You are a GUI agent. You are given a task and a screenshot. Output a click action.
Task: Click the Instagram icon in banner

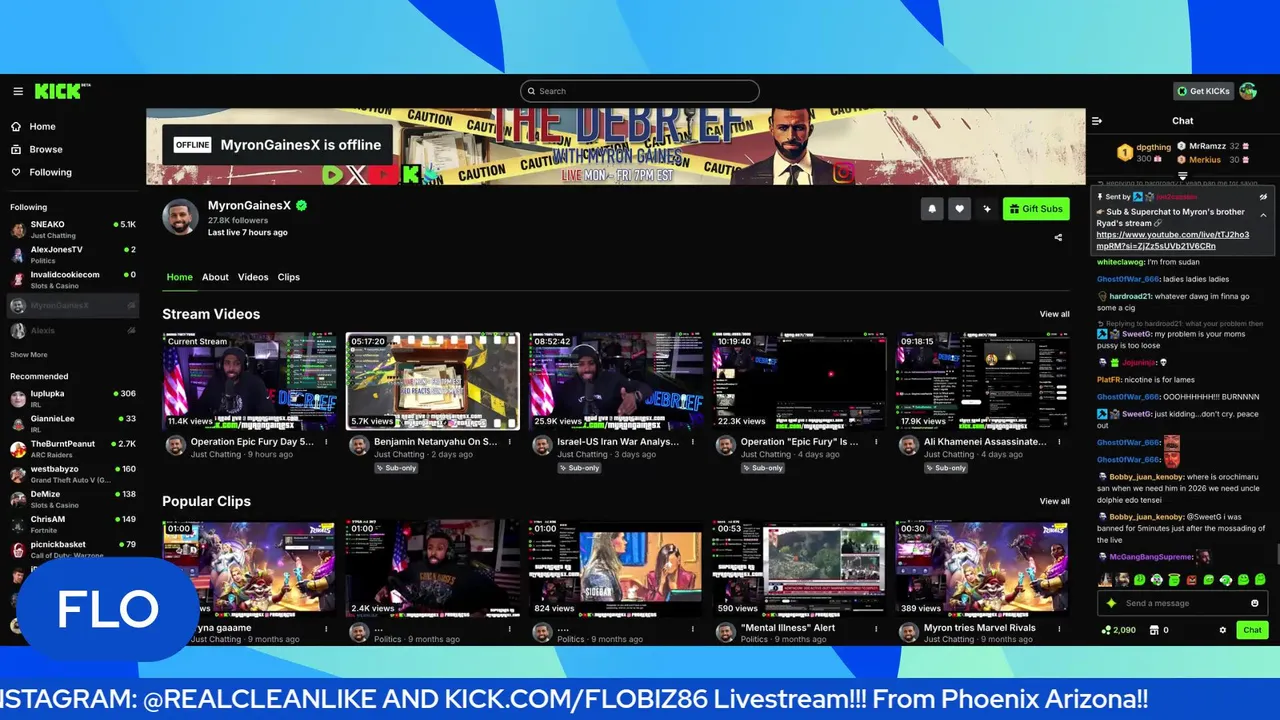click(x=844, y=172)
